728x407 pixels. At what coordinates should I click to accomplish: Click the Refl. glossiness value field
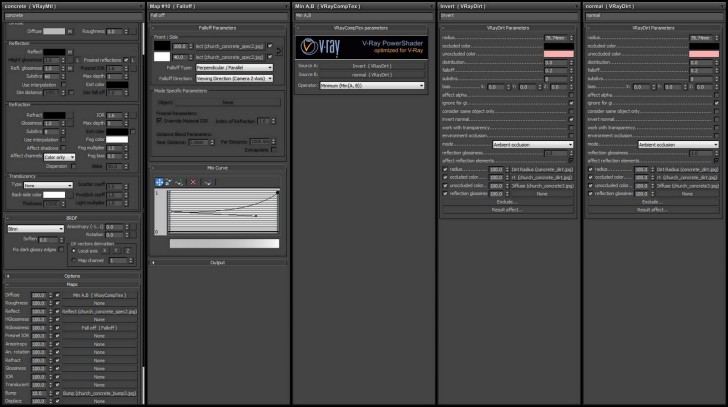[52, 68]
